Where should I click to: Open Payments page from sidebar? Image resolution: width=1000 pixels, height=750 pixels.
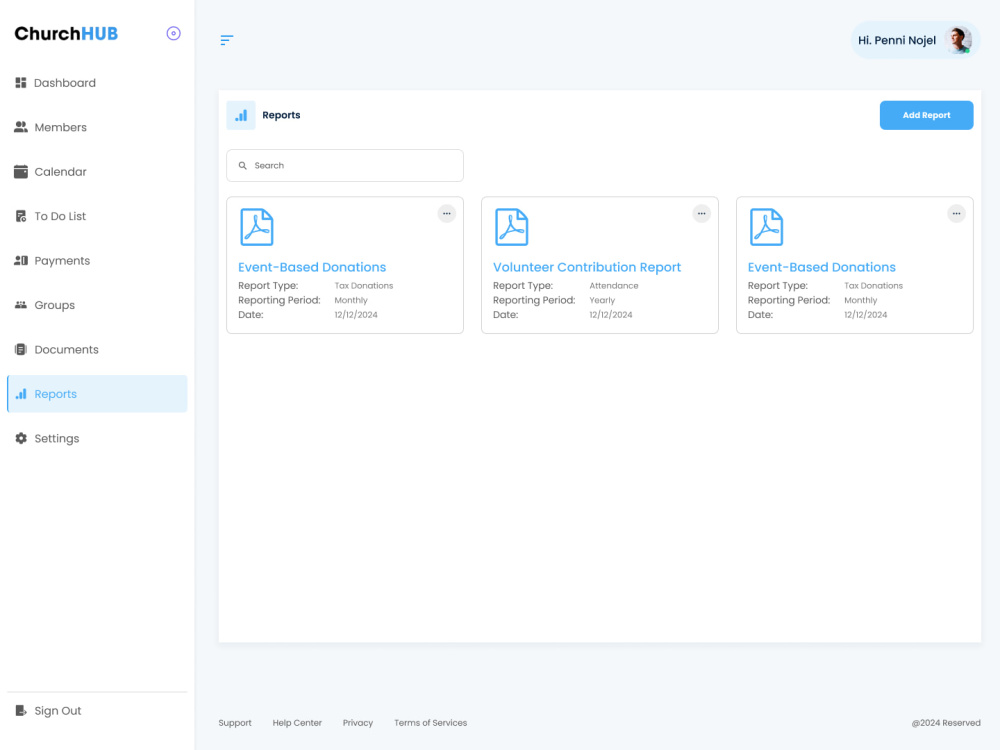pyautogui.click(x=97, y=260)
